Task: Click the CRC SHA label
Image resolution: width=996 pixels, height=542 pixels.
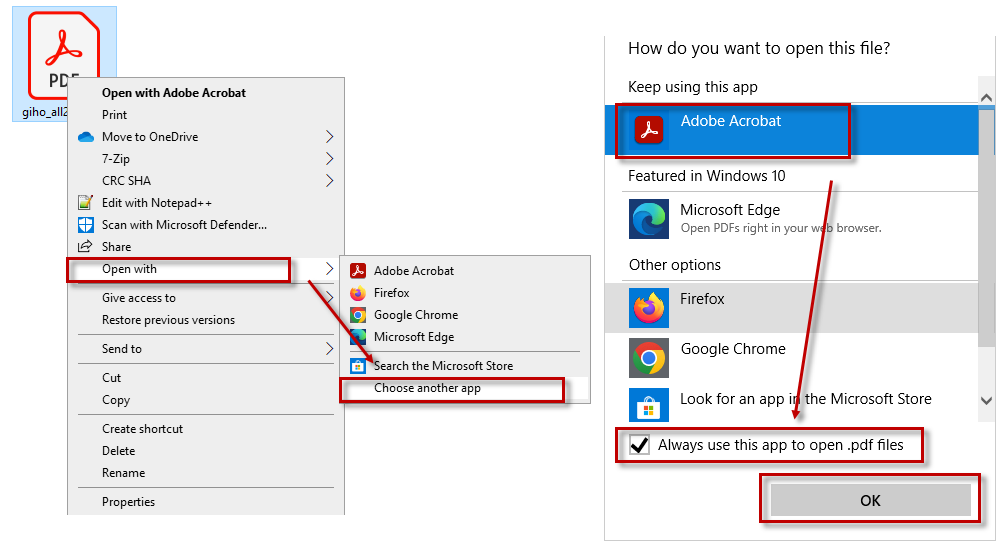Action: click(126, 180)
